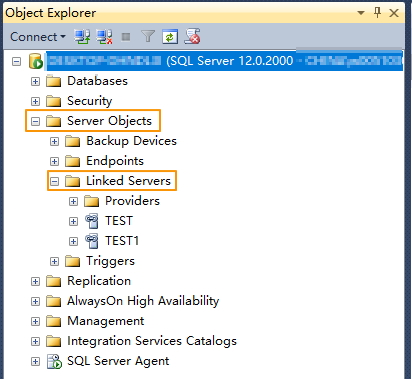Select Integration Services Catalogs folder
Viewport: 412px width, 379px height.
coord(152,341)
